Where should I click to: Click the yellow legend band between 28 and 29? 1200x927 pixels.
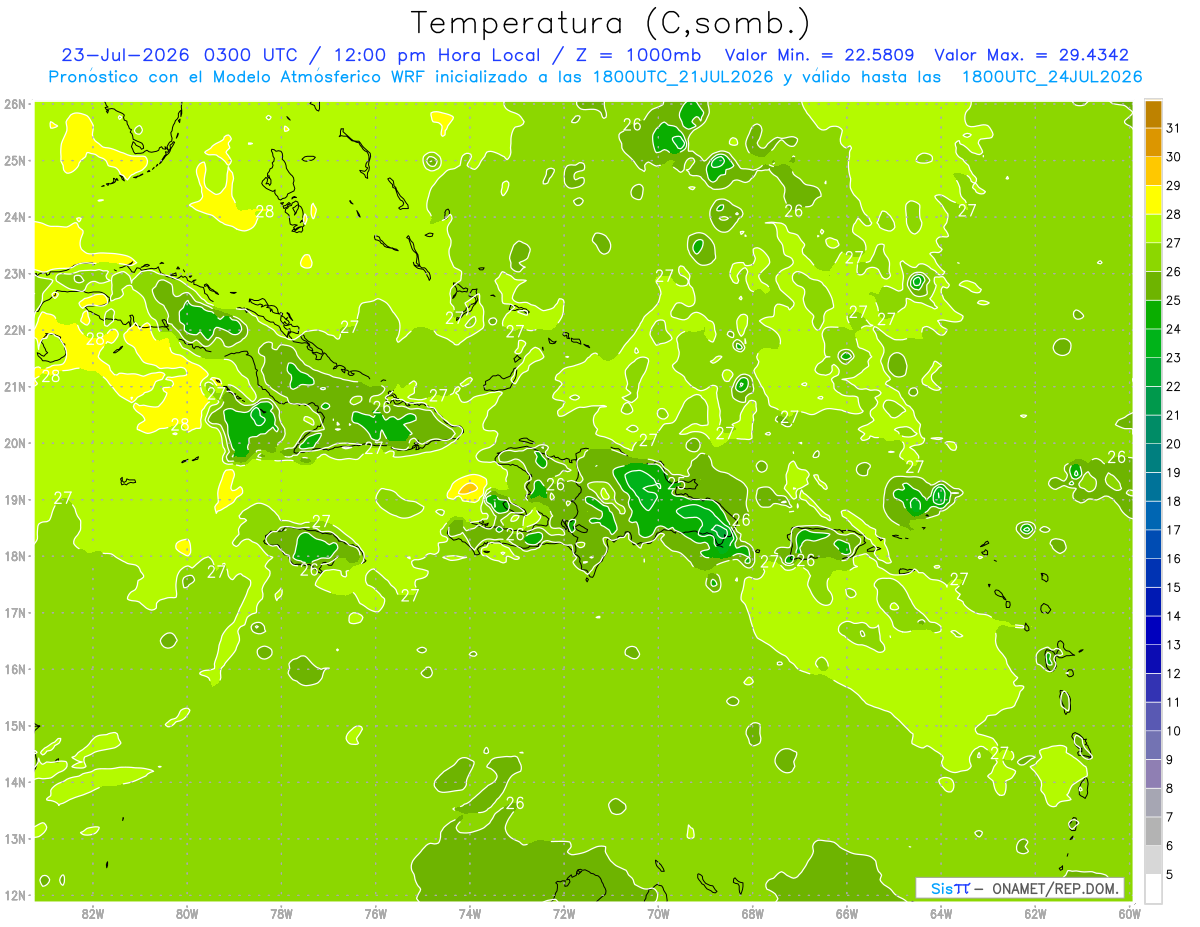(x=1153, y=200)
